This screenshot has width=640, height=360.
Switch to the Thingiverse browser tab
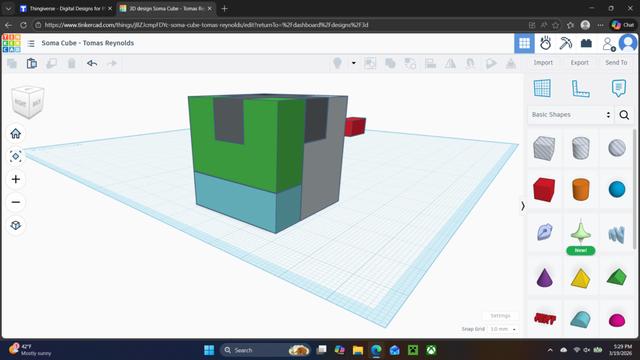(66, 9)
